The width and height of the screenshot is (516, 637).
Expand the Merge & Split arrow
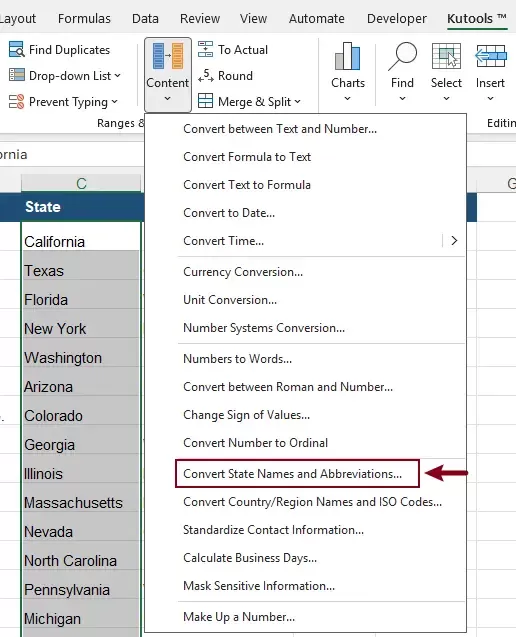tap(297, 102)
